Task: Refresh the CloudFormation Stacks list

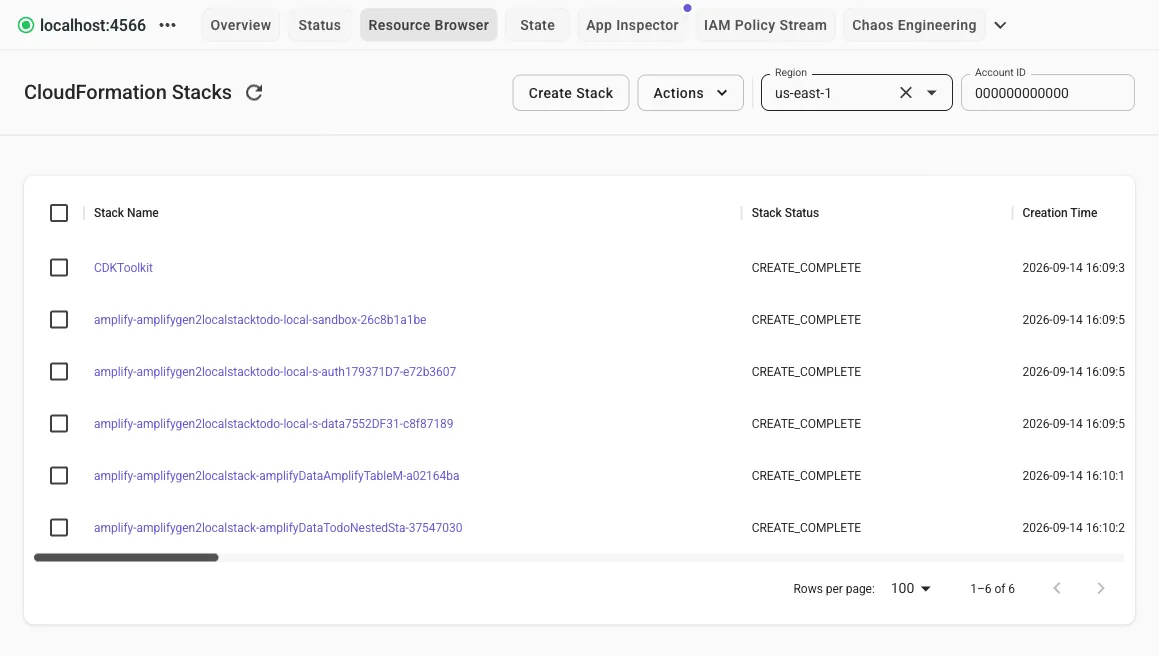Action: click(254, 92)
